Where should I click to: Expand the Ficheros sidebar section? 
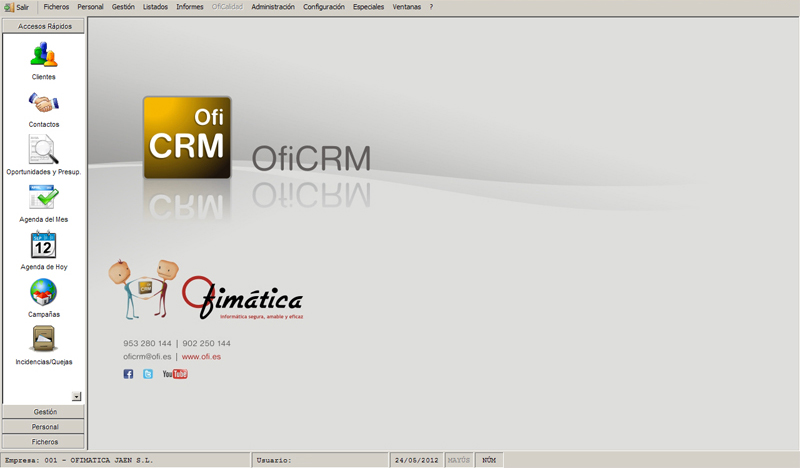coord(43,441)
